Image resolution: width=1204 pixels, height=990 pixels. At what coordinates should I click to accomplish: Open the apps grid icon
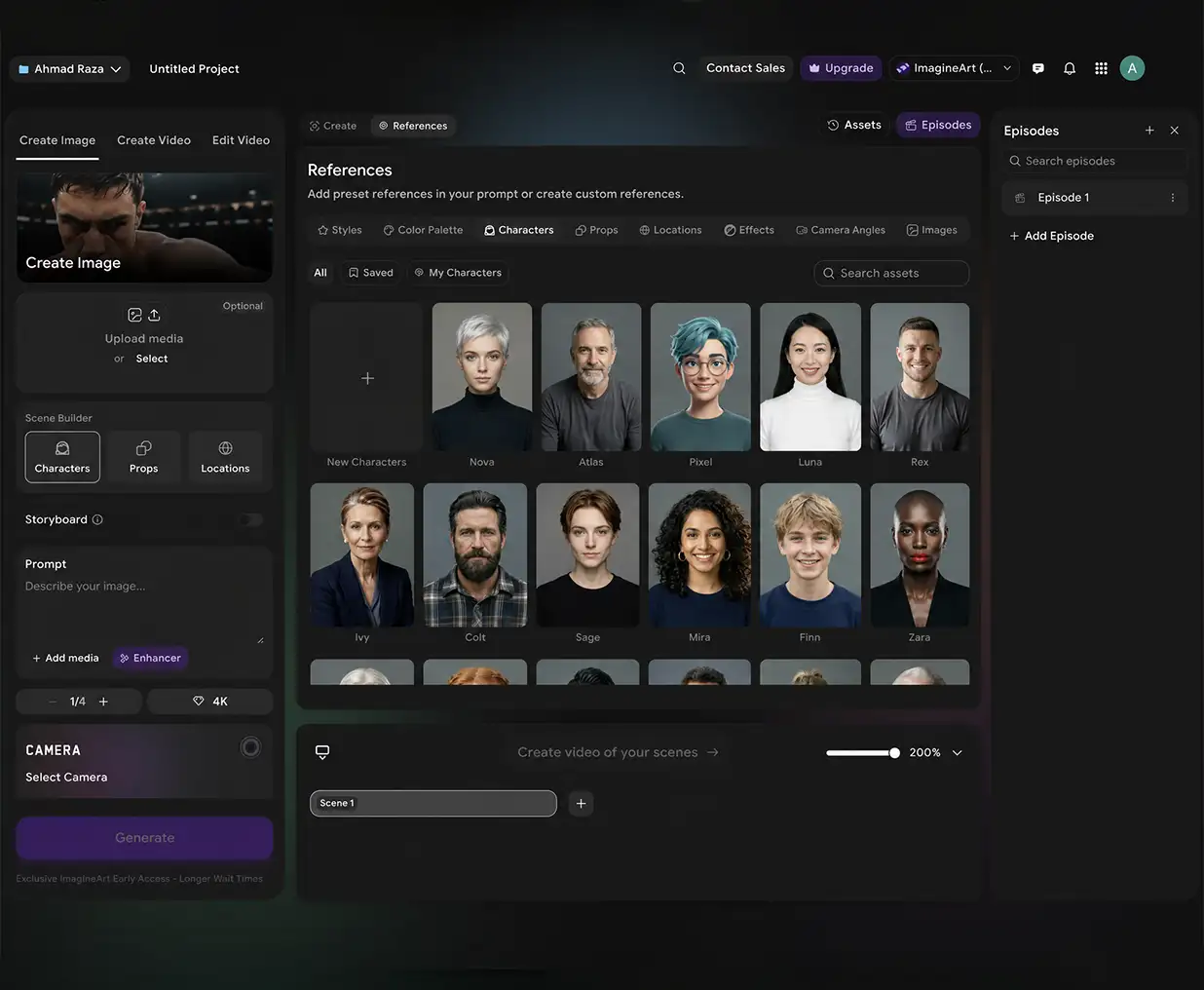coord(1101,68)
